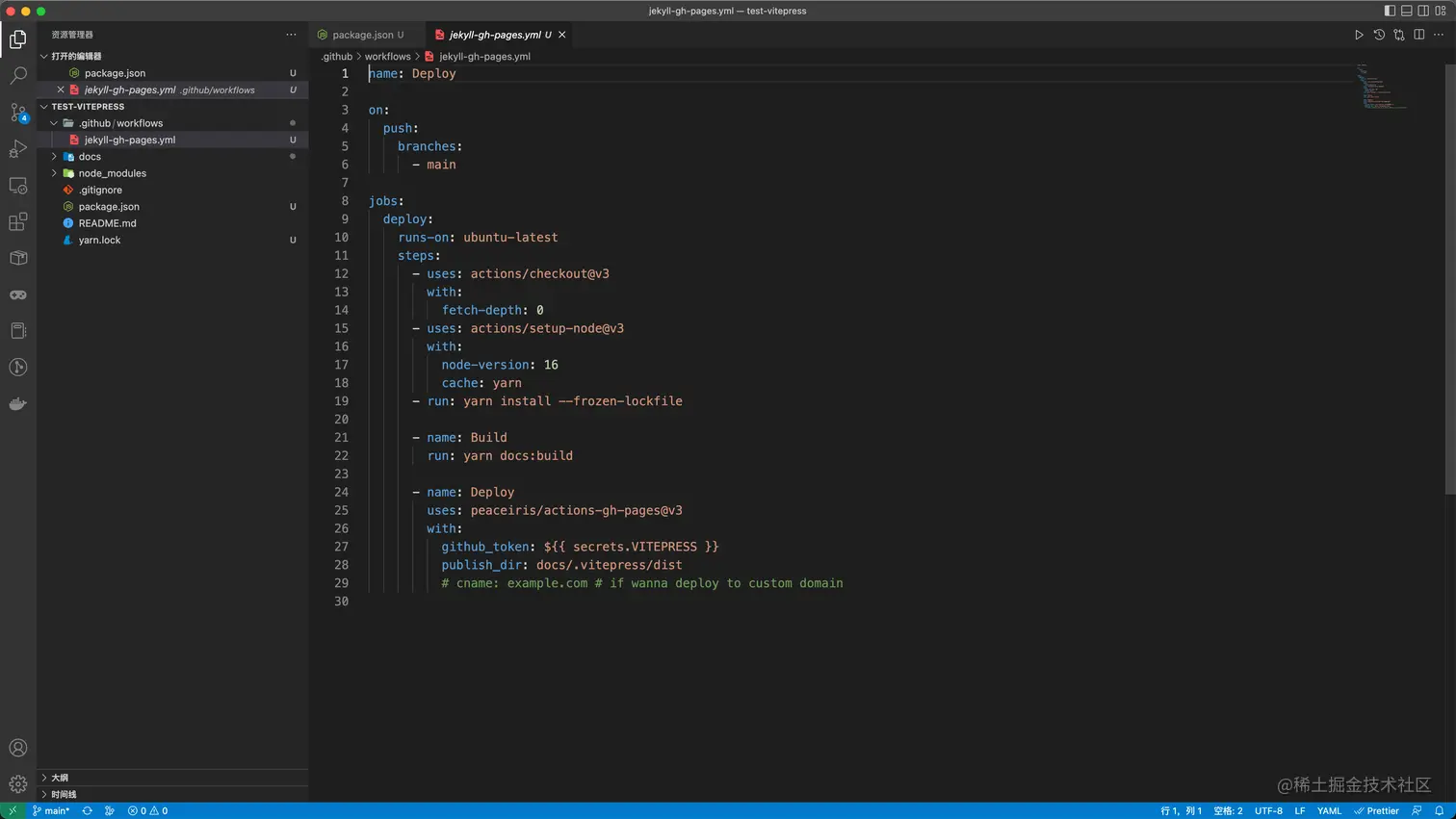Click line number 24 in the gutter
Viewport: 1456px width, 819px height.
pos(341,492)
